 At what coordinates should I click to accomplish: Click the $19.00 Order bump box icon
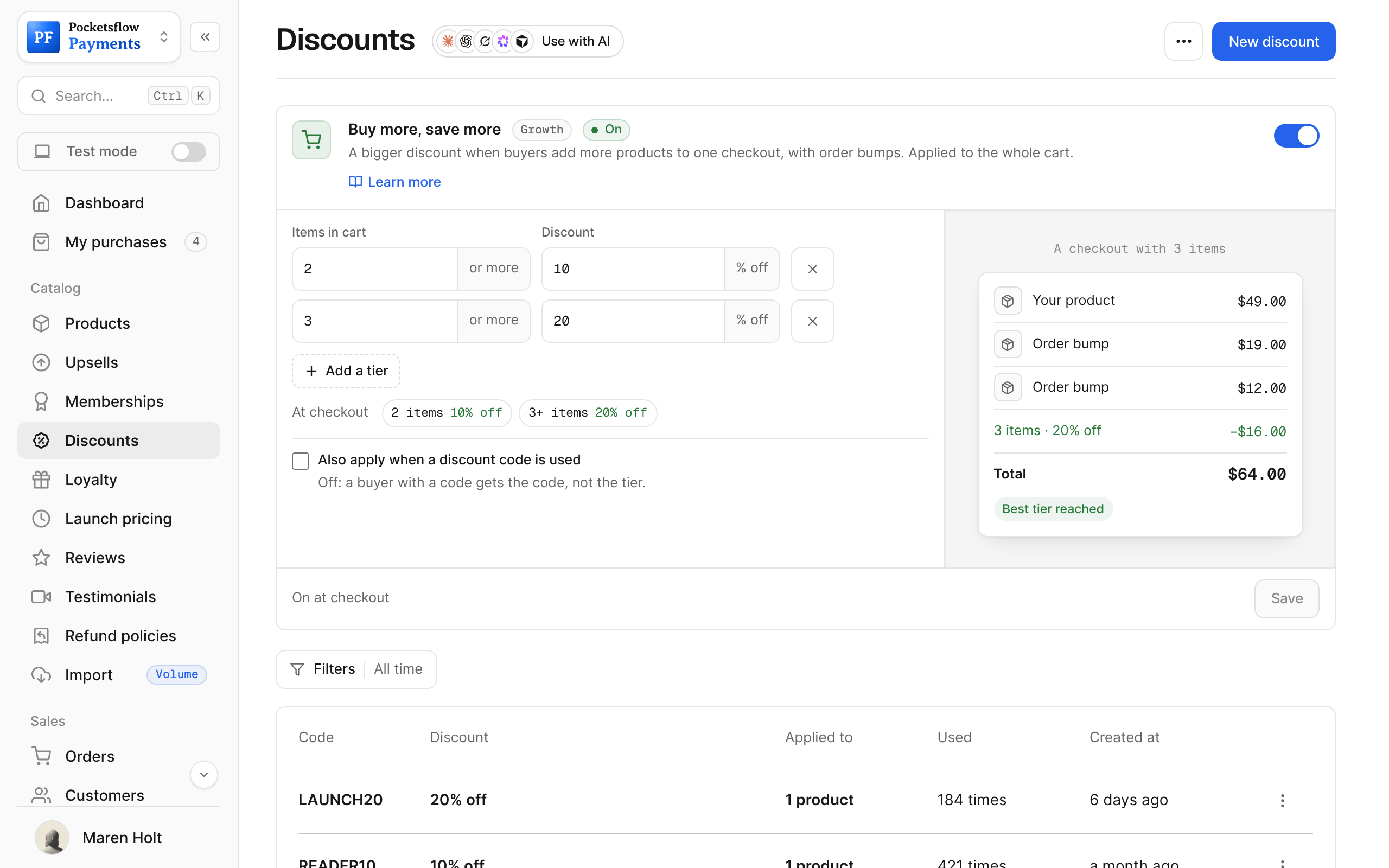(x=1008, y=344)
